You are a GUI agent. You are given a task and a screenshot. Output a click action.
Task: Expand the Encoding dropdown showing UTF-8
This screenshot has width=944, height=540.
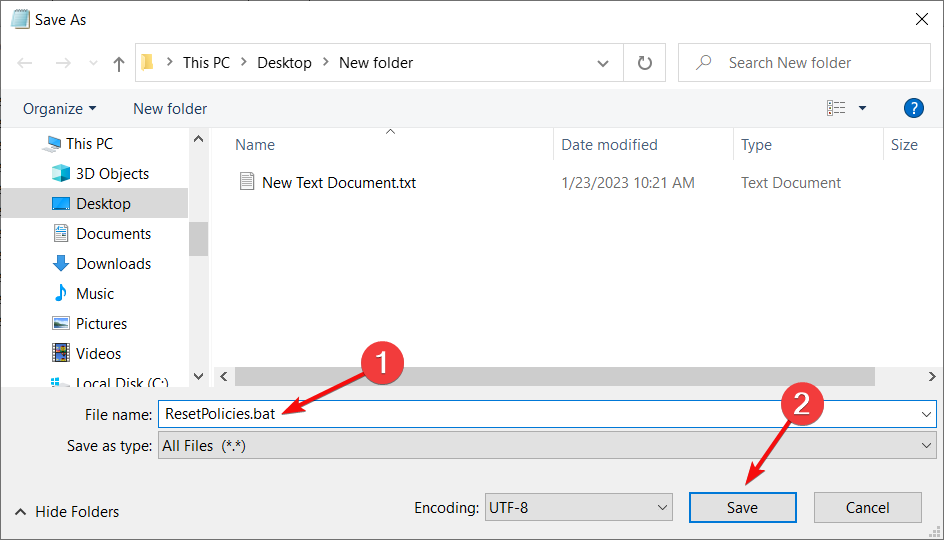578,508
